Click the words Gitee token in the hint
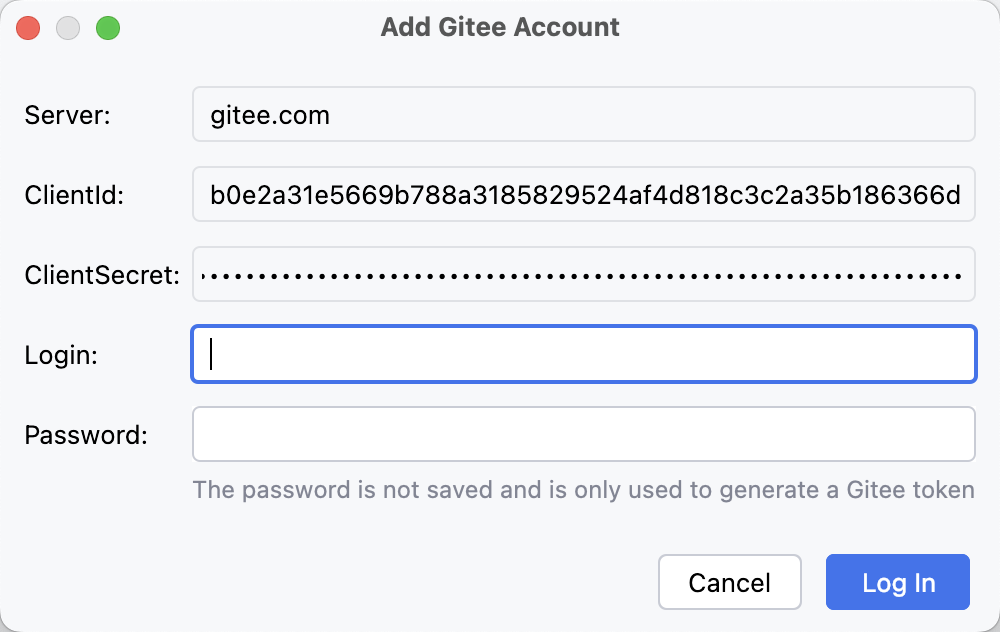 pos(909,490)
